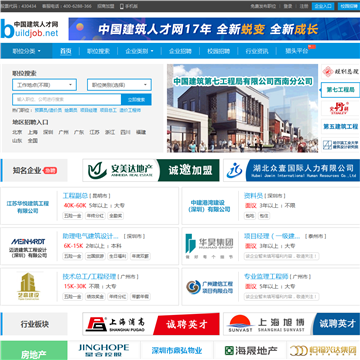Open the 工程副总 job posting
The width and height of the screenshot is (360, 360).
[x=75, y=195]
